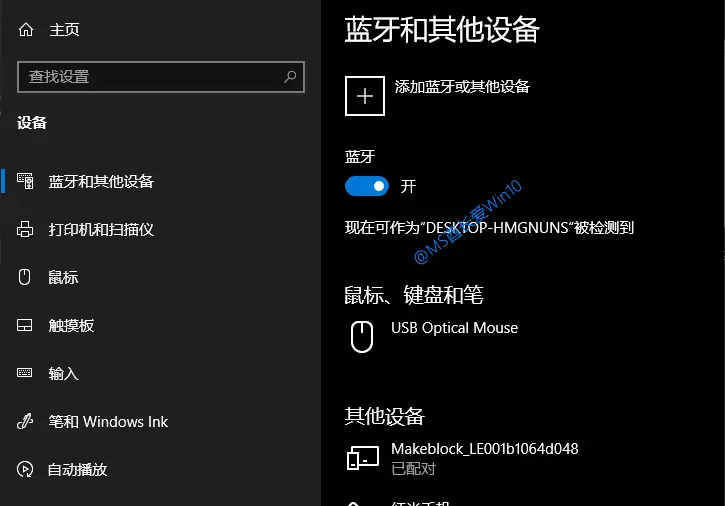Click the autoplay icon in sidebar
Image resolution: width=725 pixels, height=506 pixels.
click(25, 469)
